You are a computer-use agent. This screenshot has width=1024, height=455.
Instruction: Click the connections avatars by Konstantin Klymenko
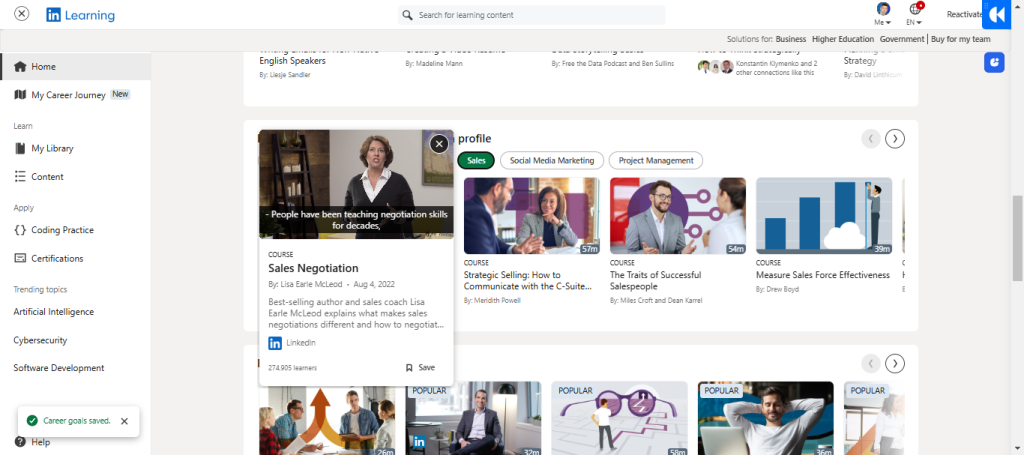point(716,67)
